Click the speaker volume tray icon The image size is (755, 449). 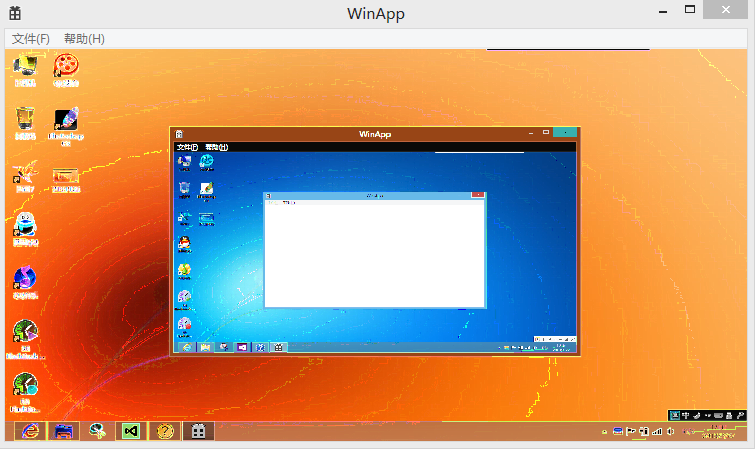point(670,431)
